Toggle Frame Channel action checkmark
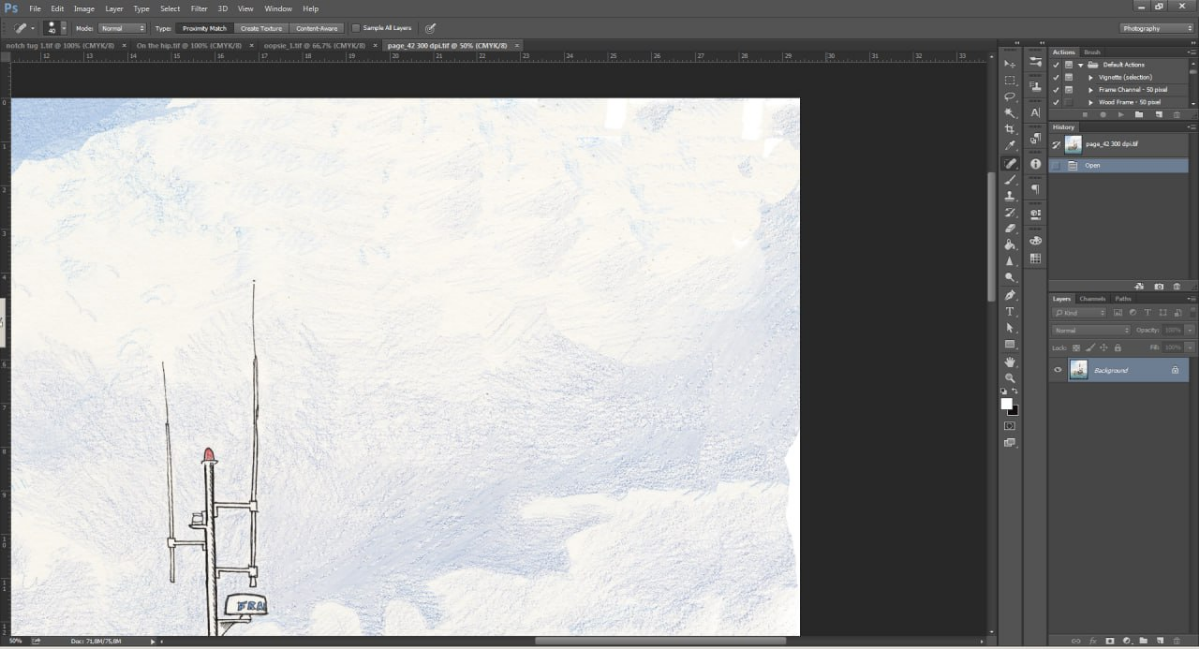 (x=1056, y=89)
